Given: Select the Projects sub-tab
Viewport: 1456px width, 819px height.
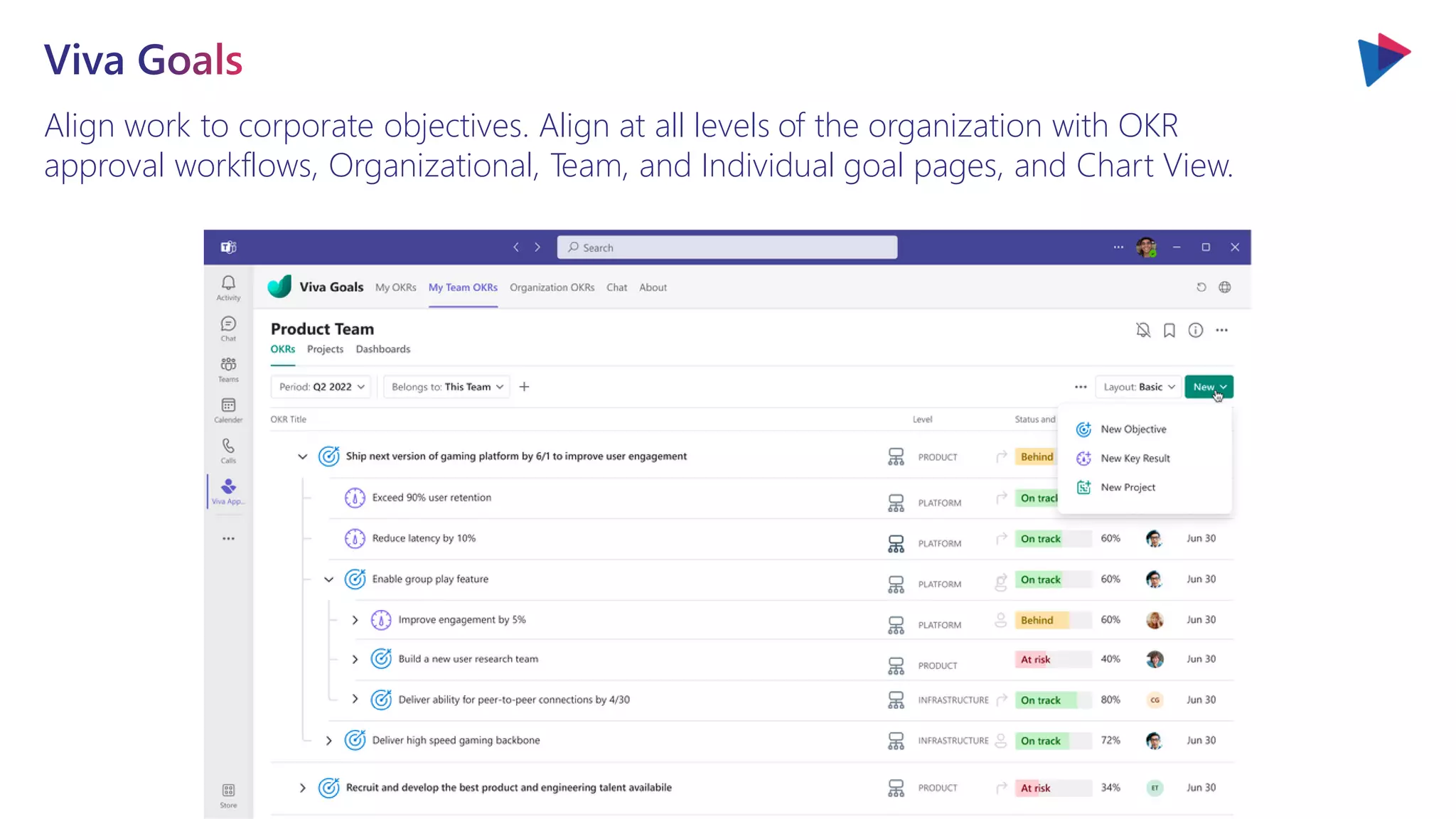Looking at the screenshot, I should (325, 349).
